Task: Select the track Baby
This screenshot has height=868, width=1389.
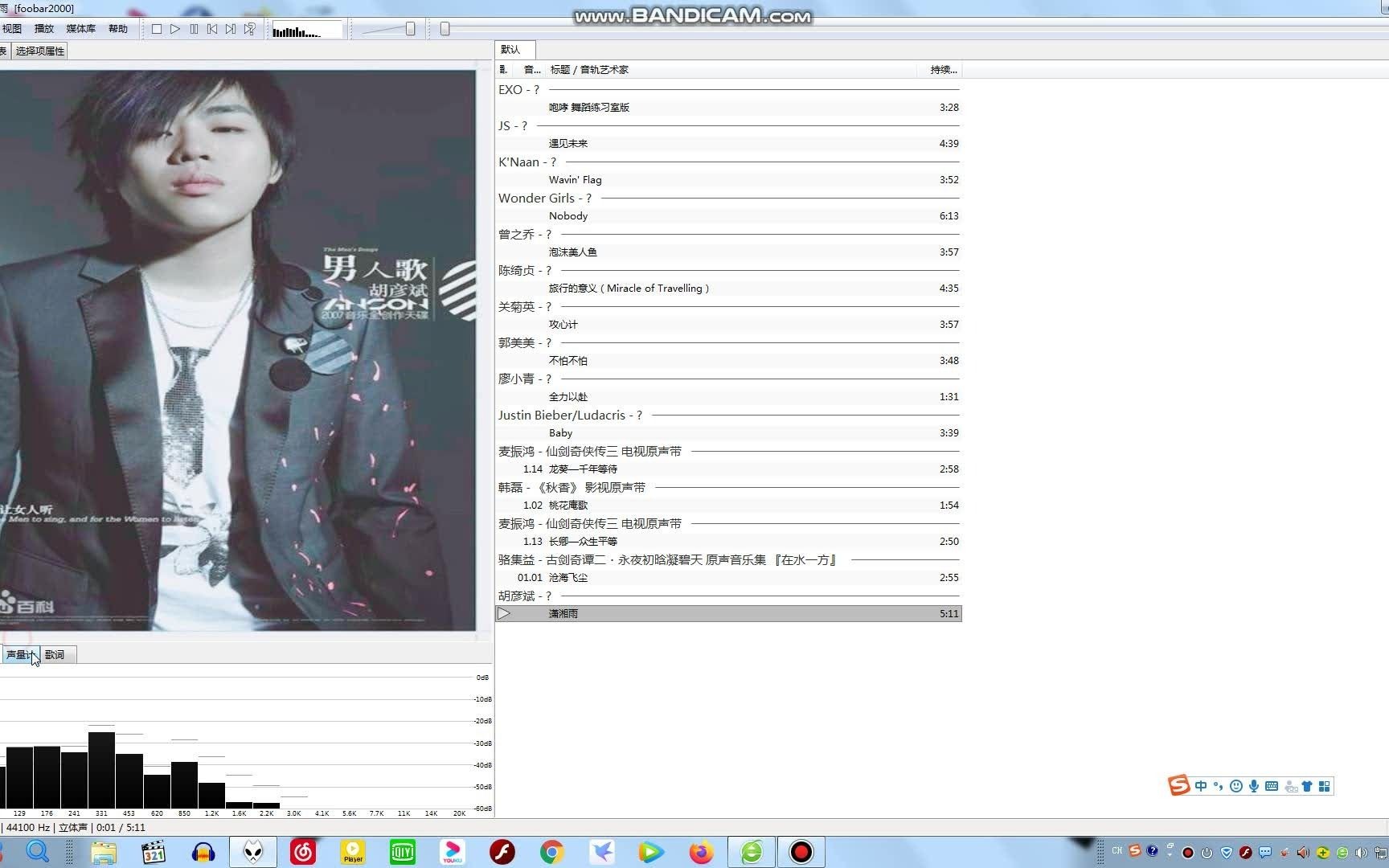Action: point(728,432)
